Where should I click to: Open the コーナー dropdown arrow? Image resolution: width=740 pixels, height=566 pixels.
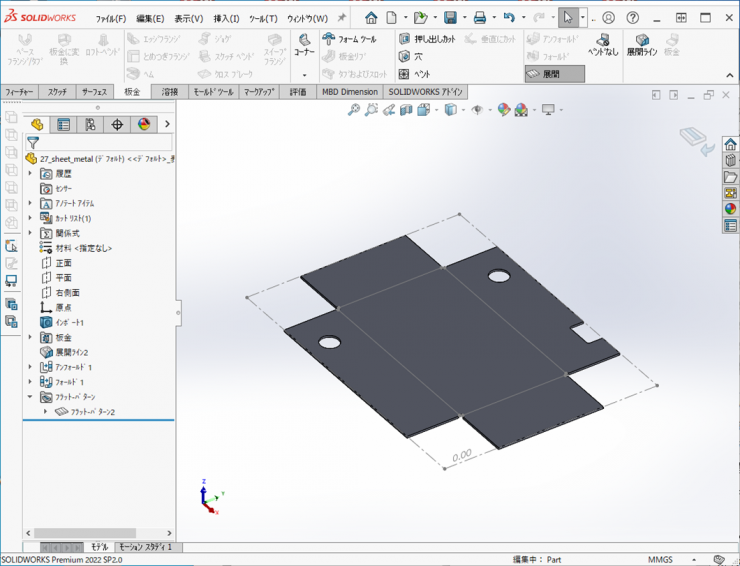pos(304,75)
